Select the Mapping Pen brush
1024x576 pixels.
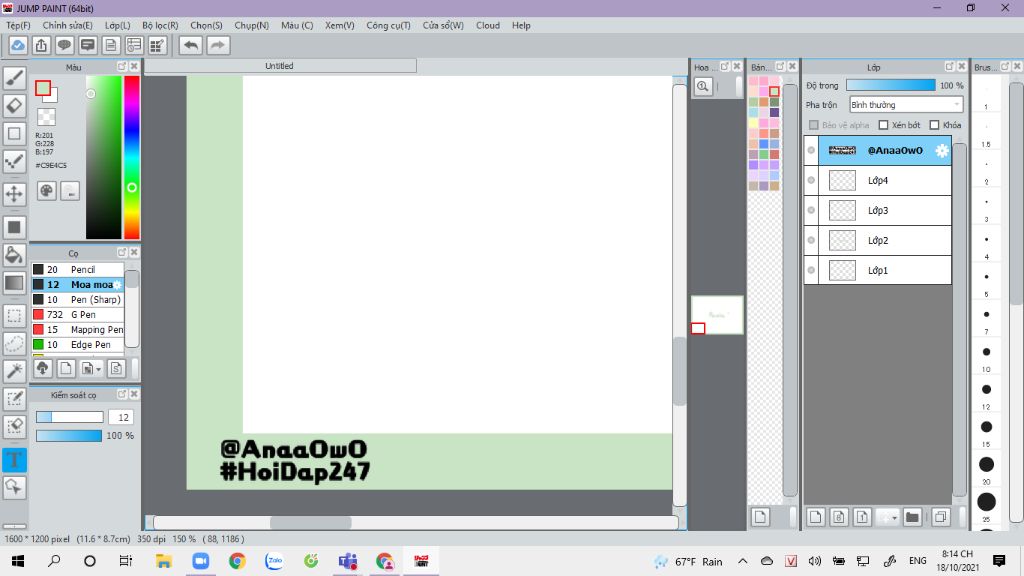click(x=78, y=330)
